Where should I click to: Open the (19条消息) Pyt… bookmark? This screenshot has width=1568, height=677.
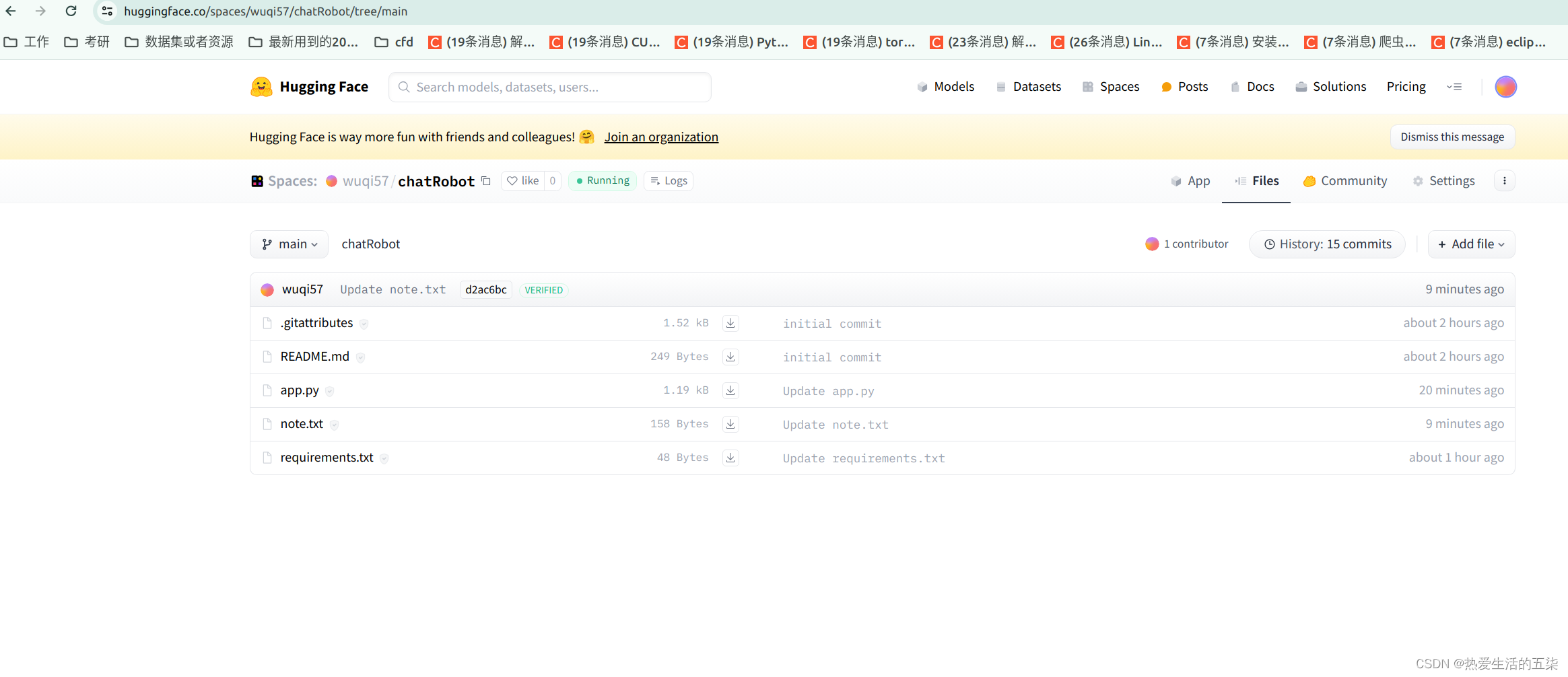point(732,42)
